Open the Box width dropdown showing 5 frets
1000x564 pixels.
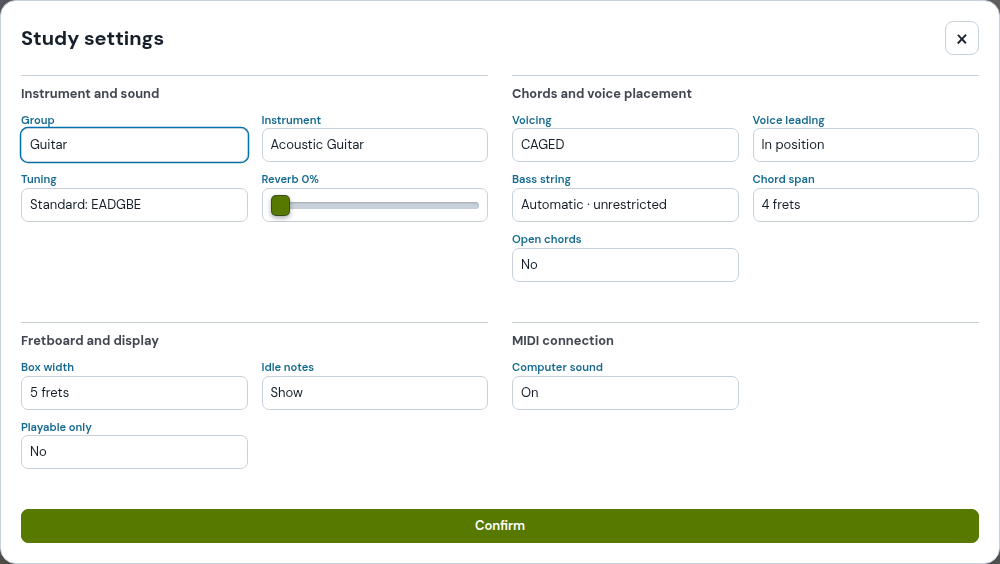coord(135,393)
